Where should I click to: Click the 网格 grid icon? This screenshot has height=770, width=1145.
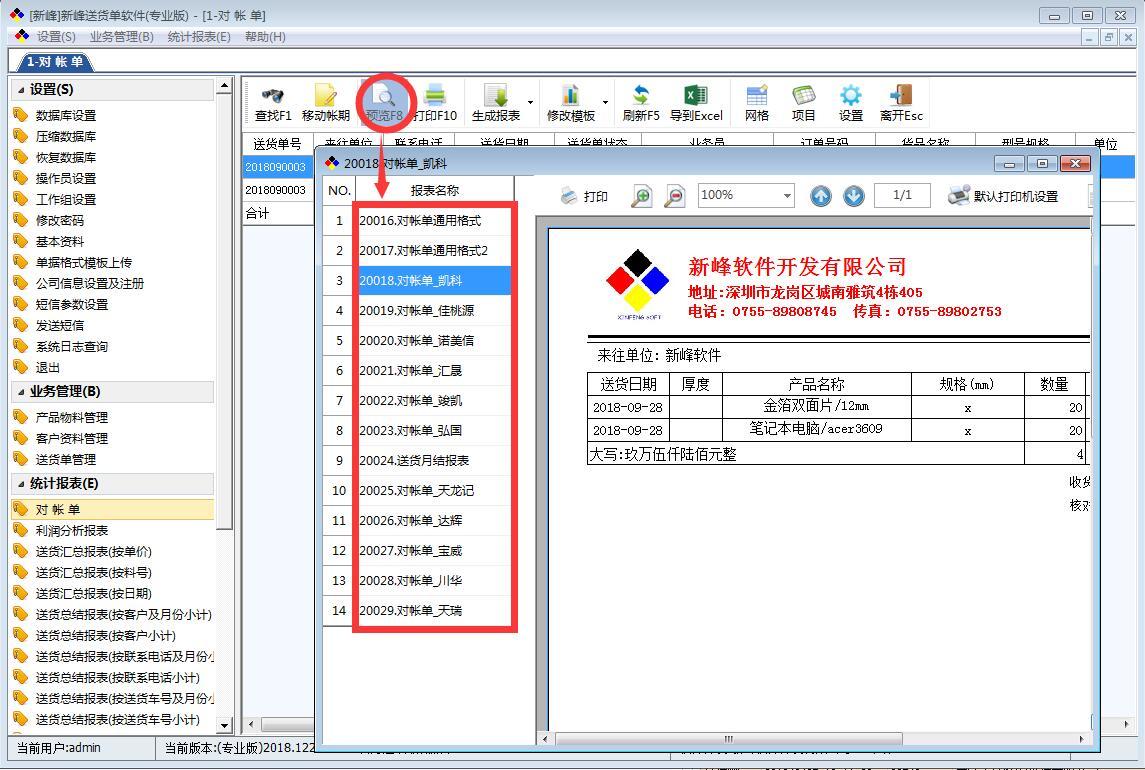[x=757, y=96]
